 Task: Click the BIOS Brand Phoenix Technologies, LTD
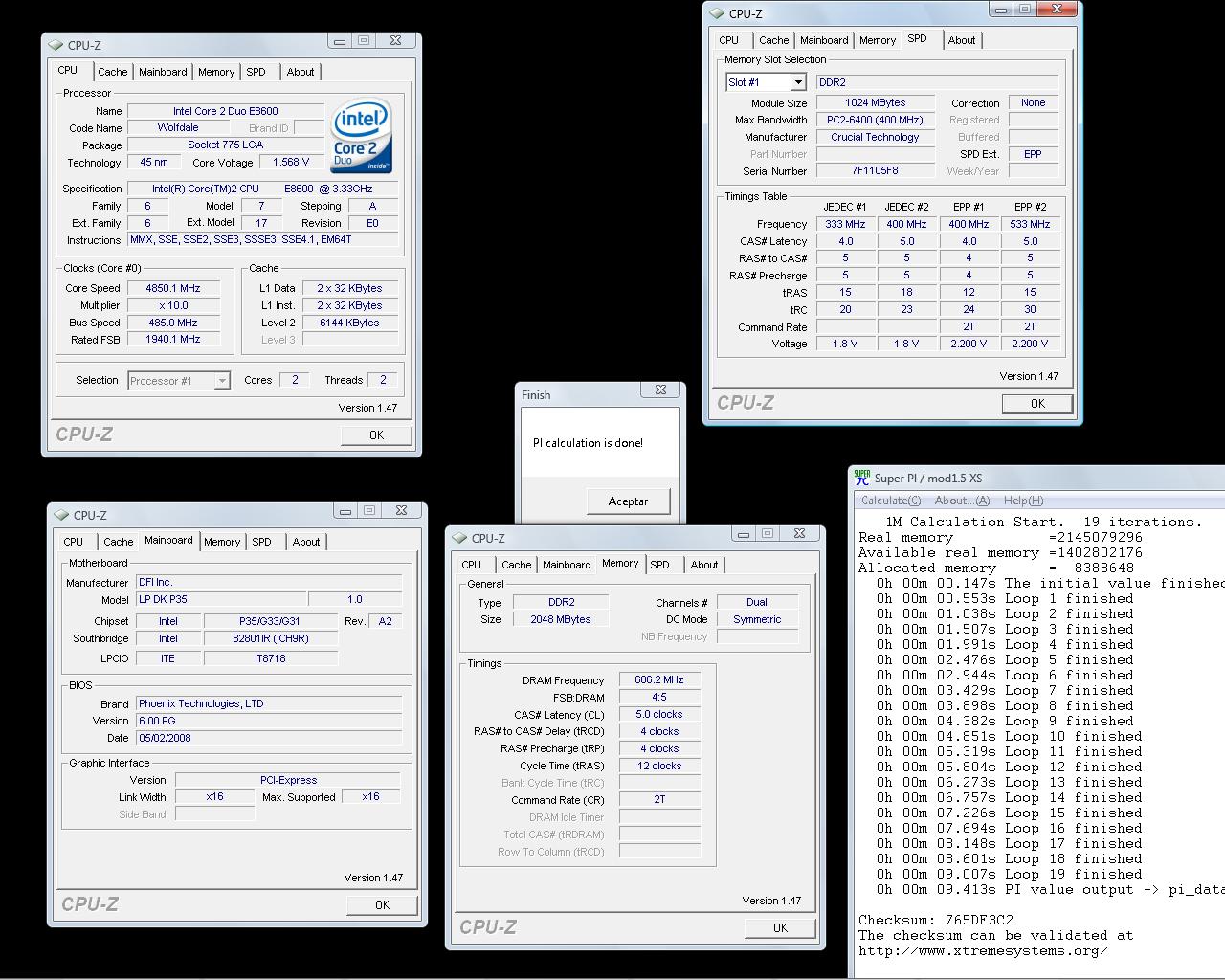tap(268, 703)
